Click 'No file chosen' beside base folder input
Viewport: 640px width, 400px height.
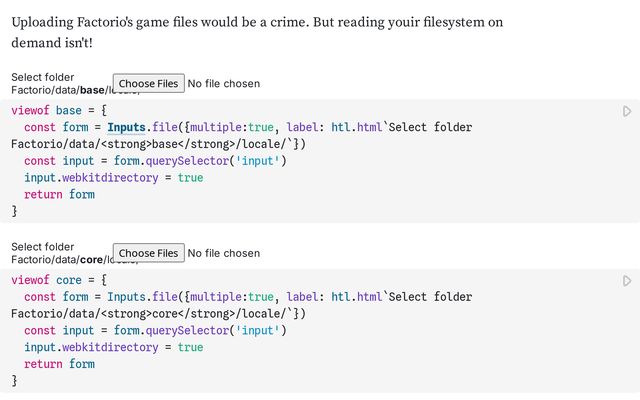[x=224, y=84]
